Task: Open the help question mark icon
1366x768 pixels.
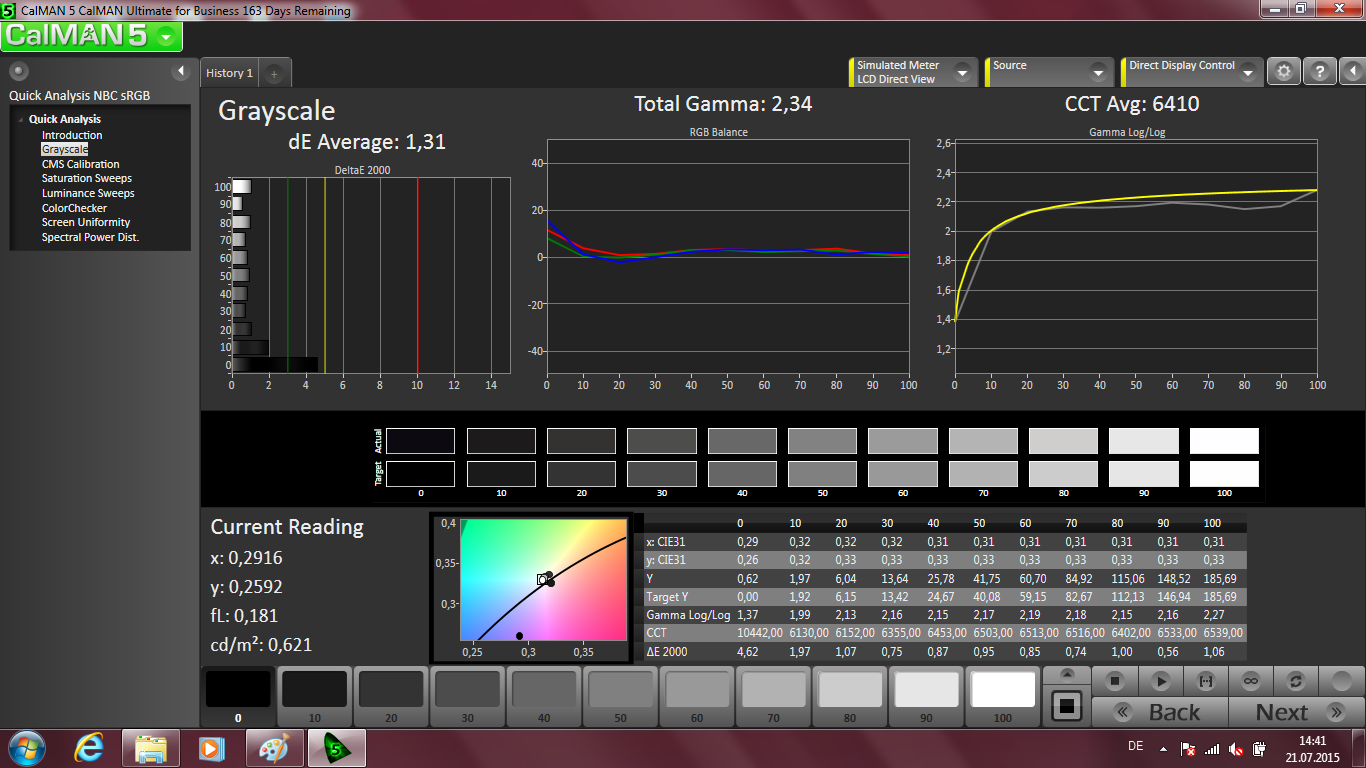Action: tap(1320, 71)
